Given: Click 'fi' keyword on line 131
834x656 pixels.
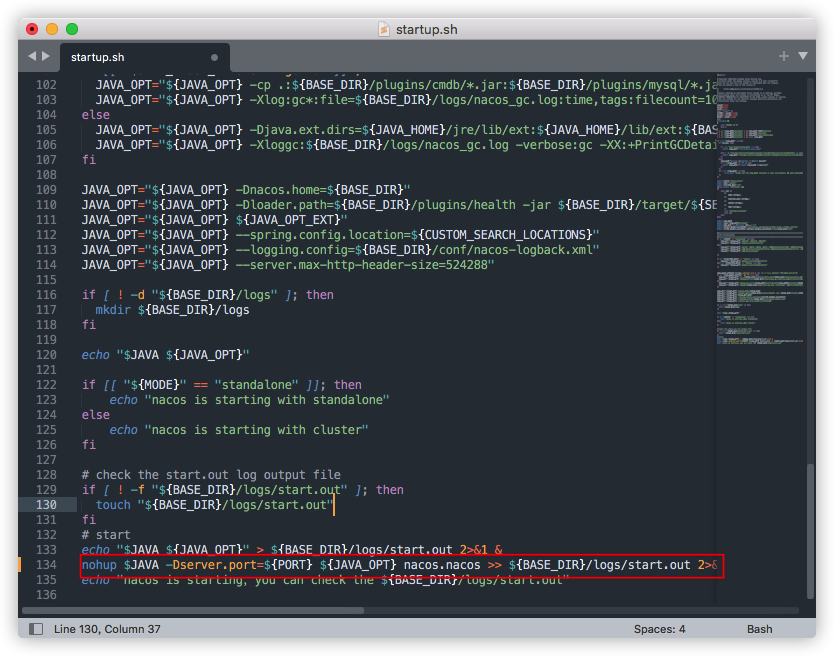Looking at the screenshot, I should [89, 519].
